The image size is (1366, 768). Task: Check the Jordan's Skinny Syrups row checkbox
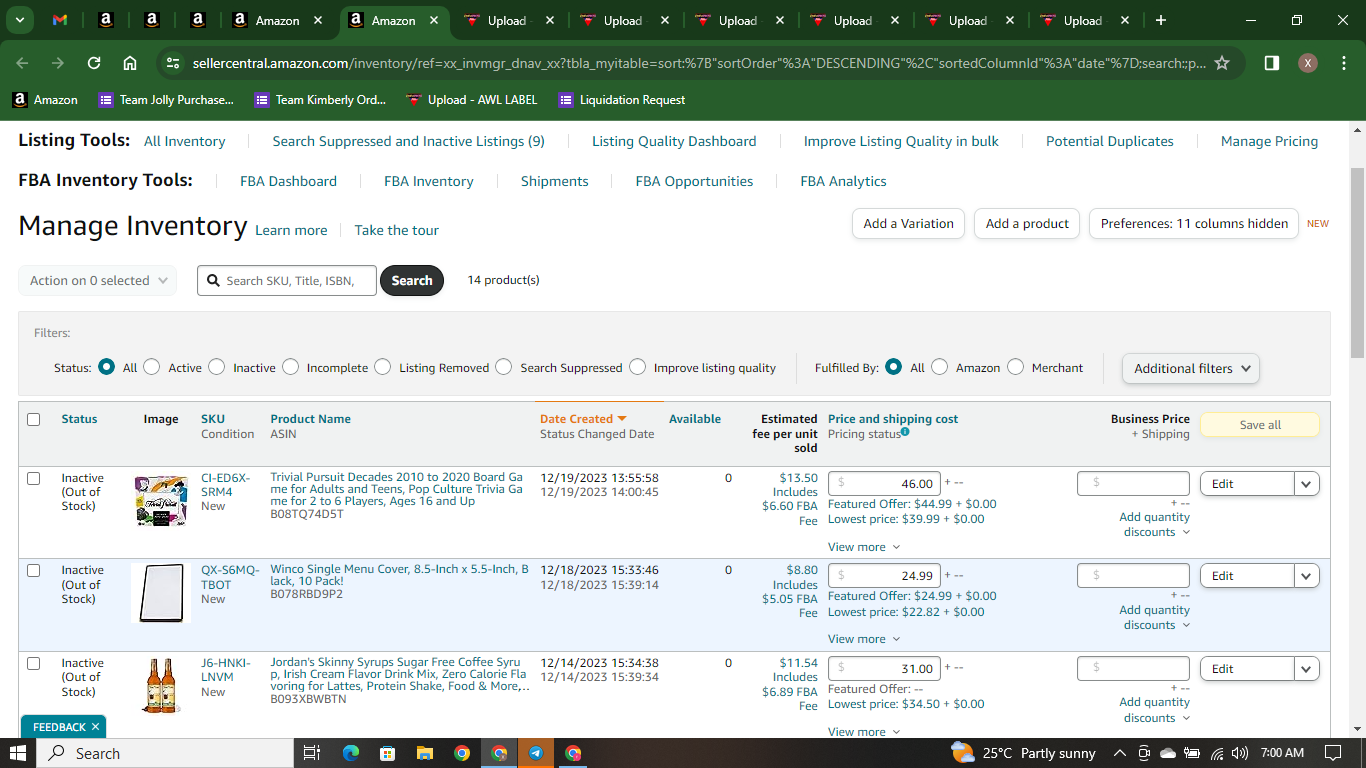[34, 663]
